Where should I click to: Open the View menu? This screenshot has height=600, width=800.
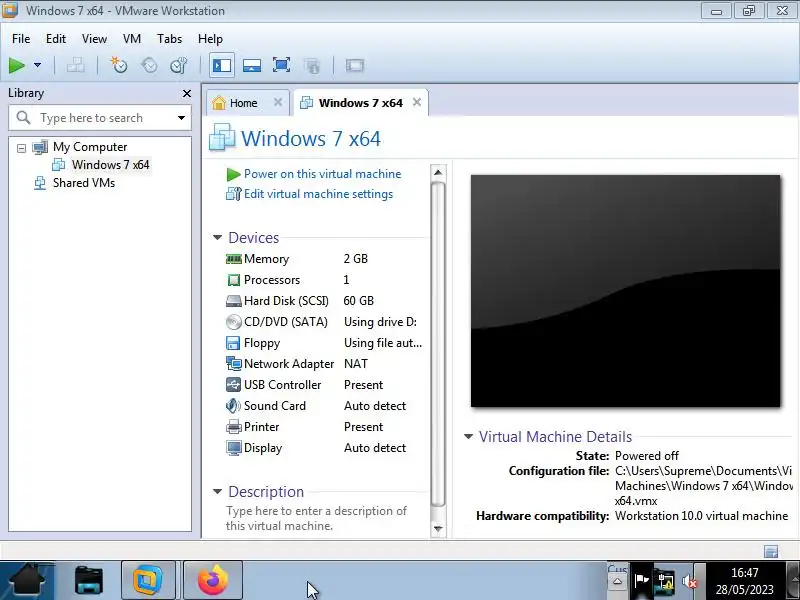tap(94, 39)
